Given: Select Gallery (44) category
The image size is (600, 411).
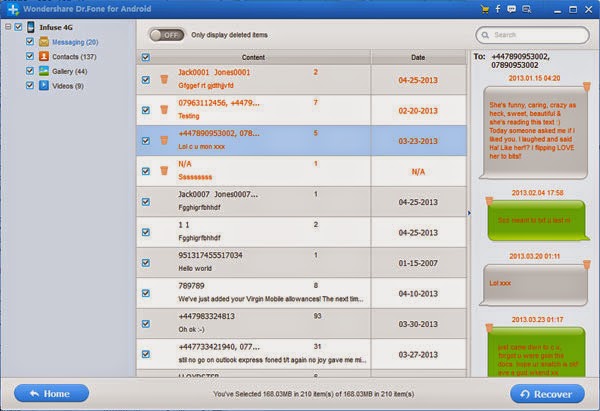Looking at the screenshot, I should point(70,71).
